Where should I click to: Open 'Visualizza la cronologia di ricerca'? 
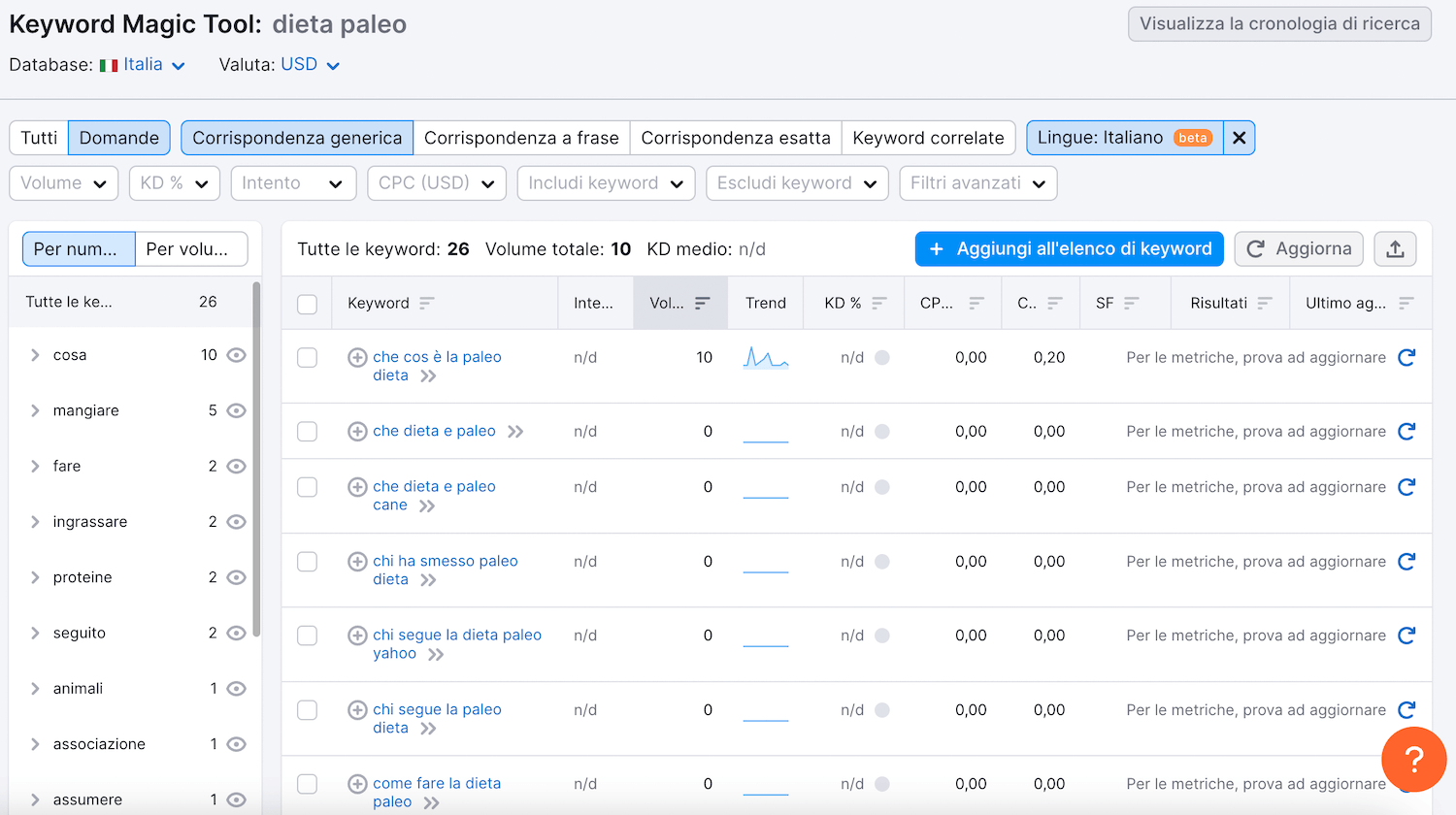(1279, 24)
